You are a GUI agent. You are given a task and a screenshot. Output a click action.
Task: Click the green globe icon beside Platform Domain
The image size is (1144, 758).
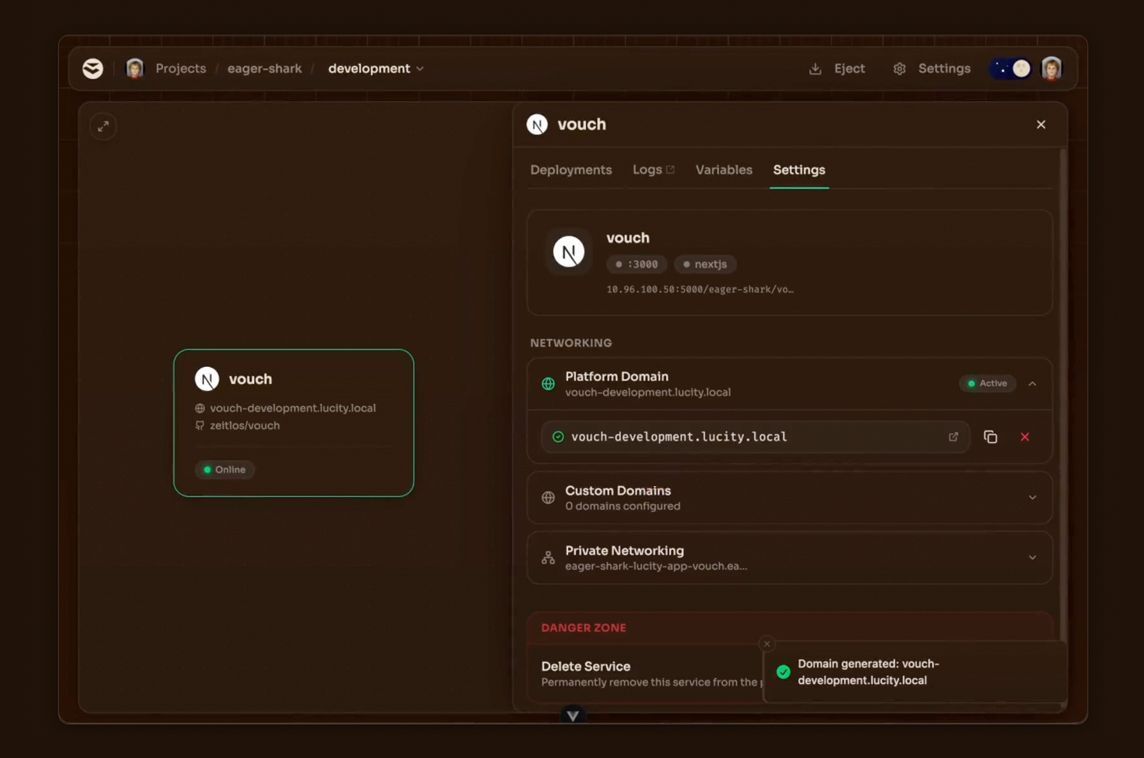(x=548, y=384)
